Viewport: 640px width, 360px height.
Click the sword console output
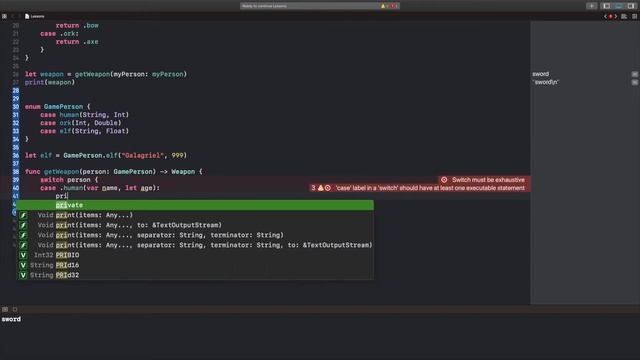[x=11, y=319]
